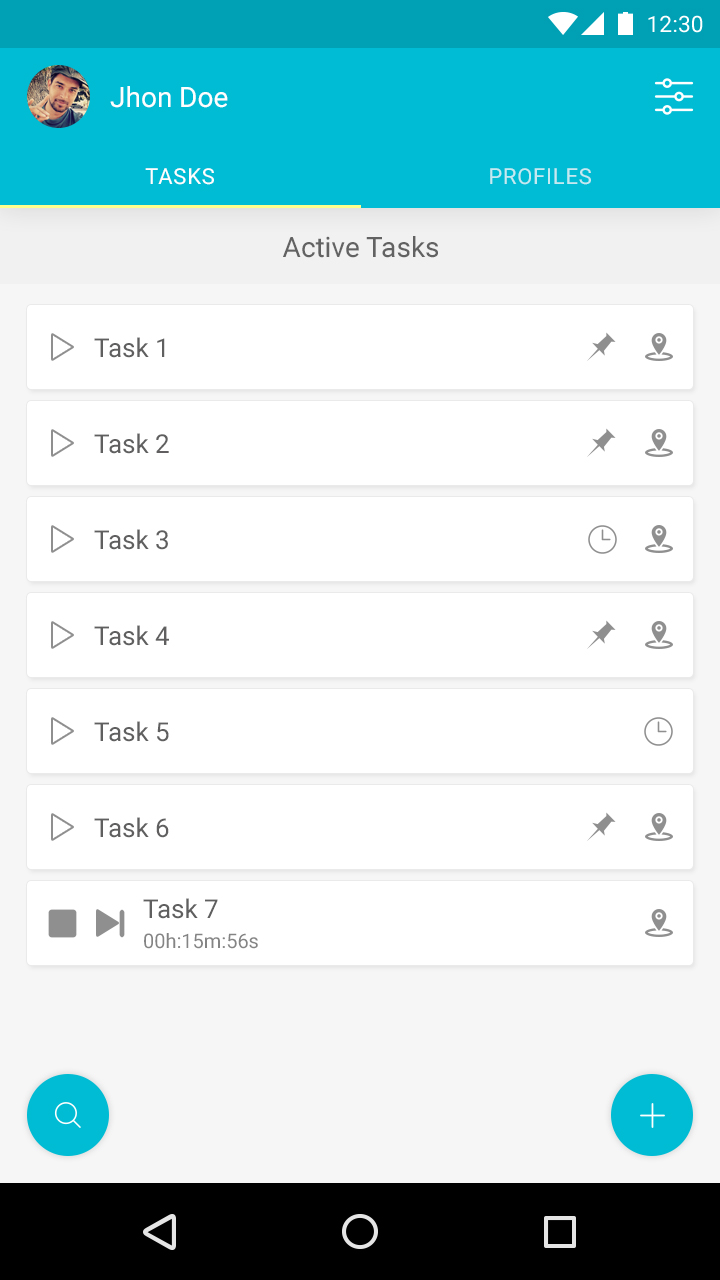Open the filter settings sliders icon
Viewport: 720px width, 1280px height.
pos(673,97)
